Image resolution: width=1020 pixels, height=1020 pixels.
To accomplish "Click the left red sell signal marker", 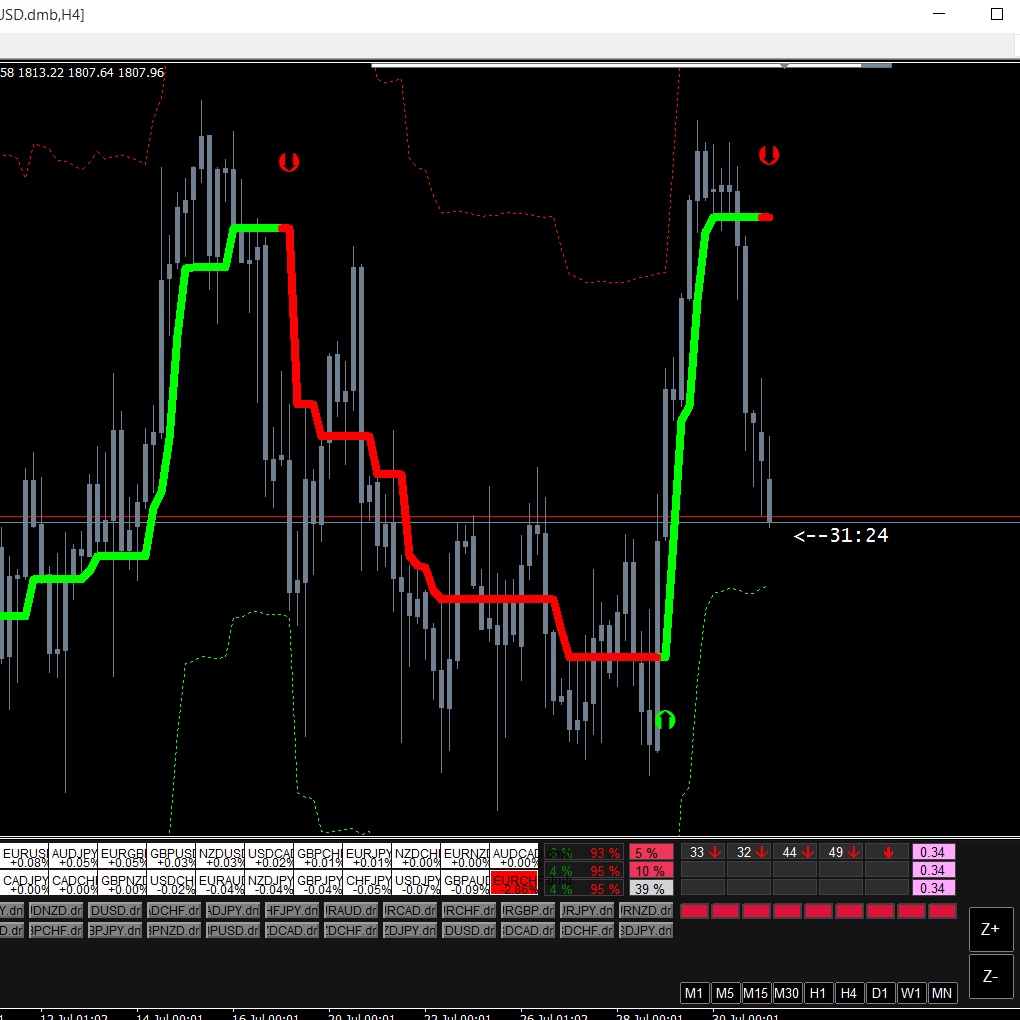I will click(x=289, y=161).
